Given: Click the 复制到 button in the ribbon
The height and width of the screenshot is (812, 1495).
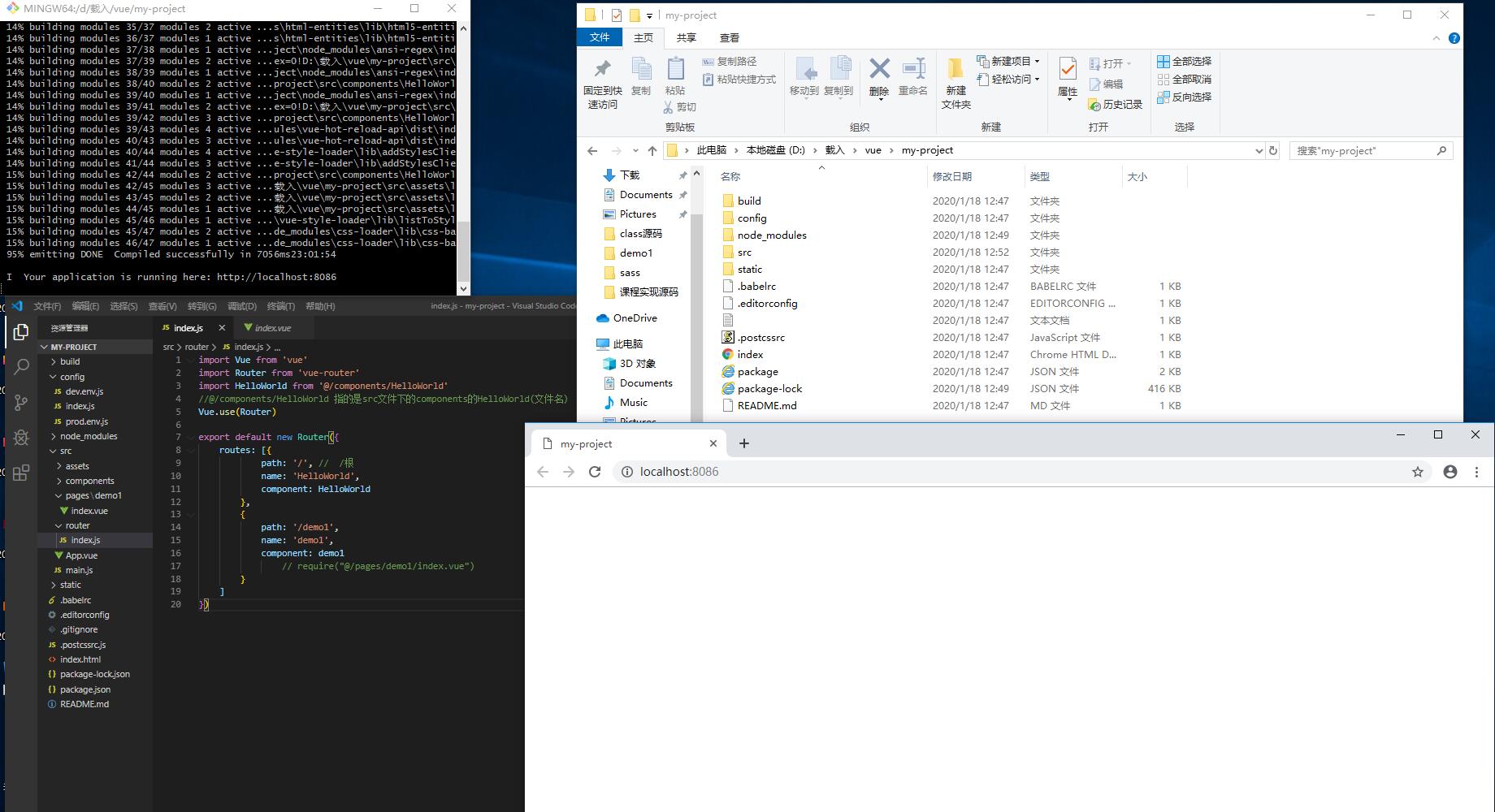Looking at the screenshot, I should coord(838,78).
